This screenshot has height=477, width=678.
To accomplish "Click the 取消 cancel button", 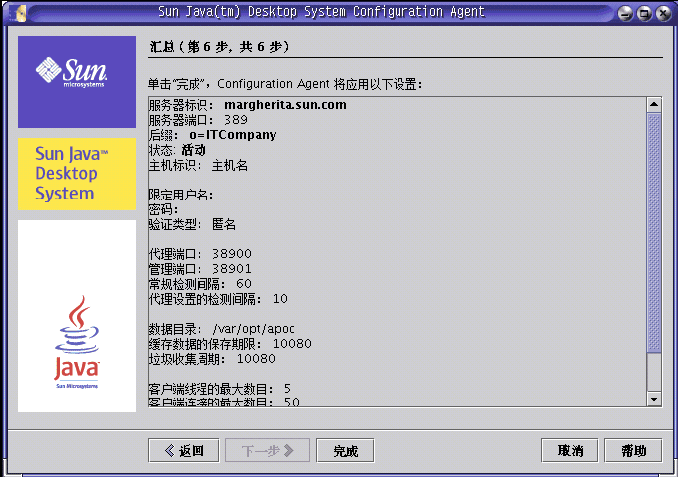I will [x=569, y=451].
